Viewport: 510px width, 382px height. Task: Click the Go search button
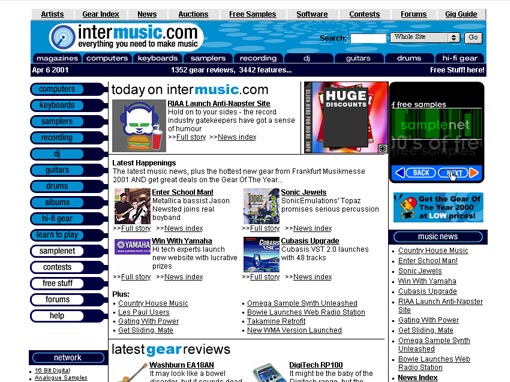click(x=473, y=38)
